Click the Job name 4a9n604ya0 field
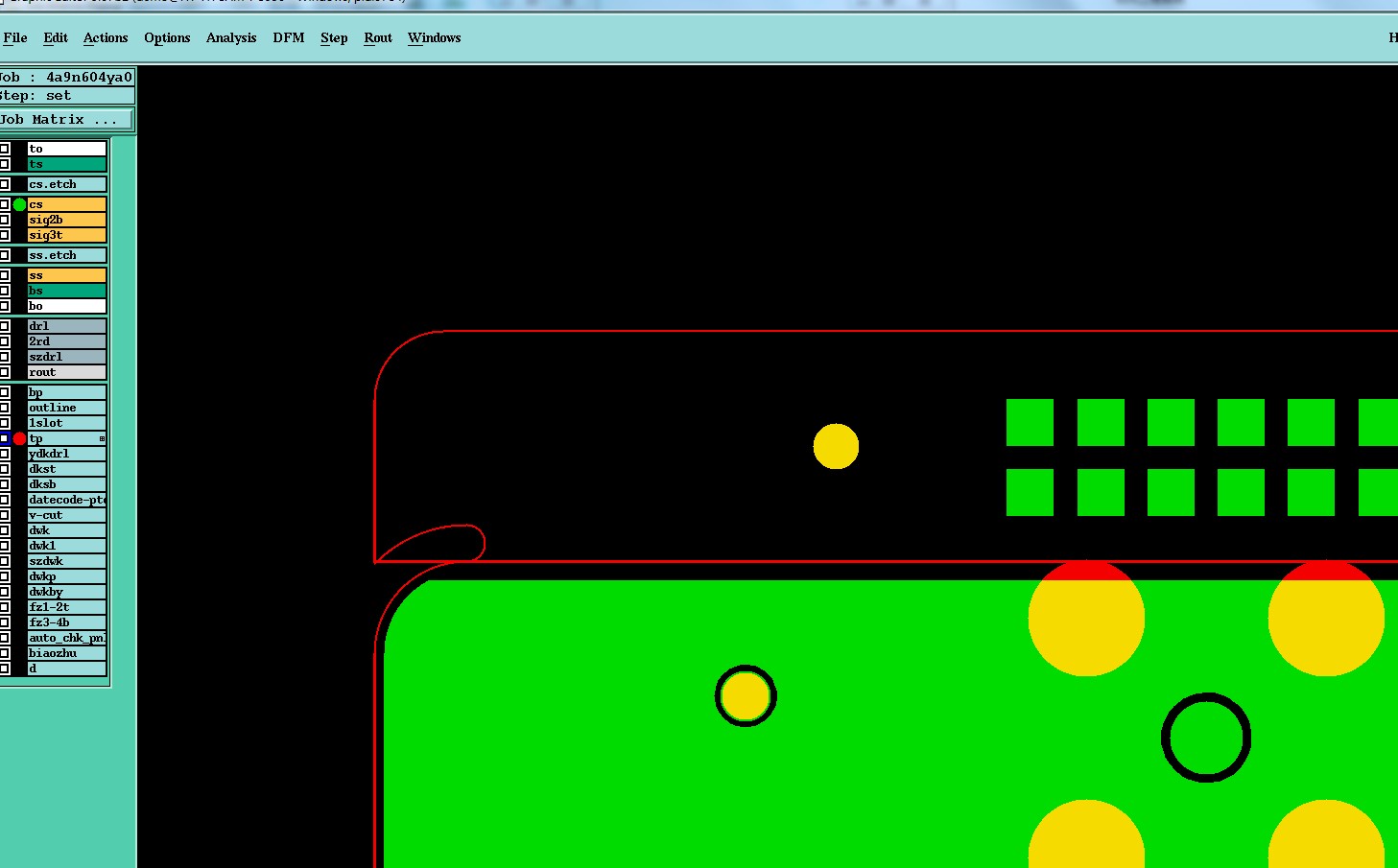1398x868 pixels. tap(67, 77)
